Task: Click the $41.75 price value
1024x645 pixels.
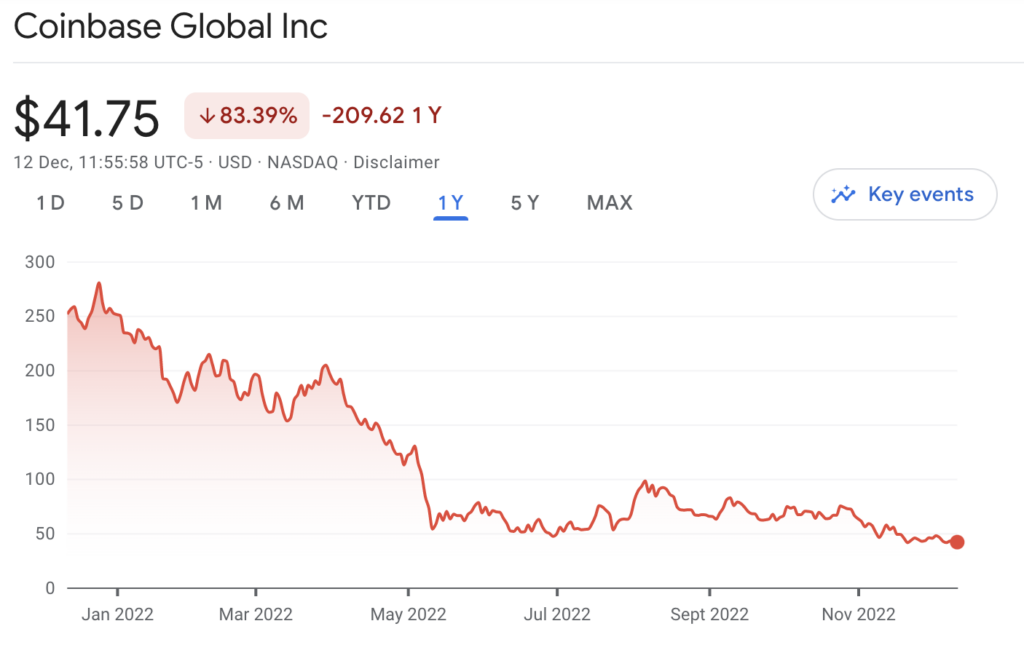Action: point(86,118)
